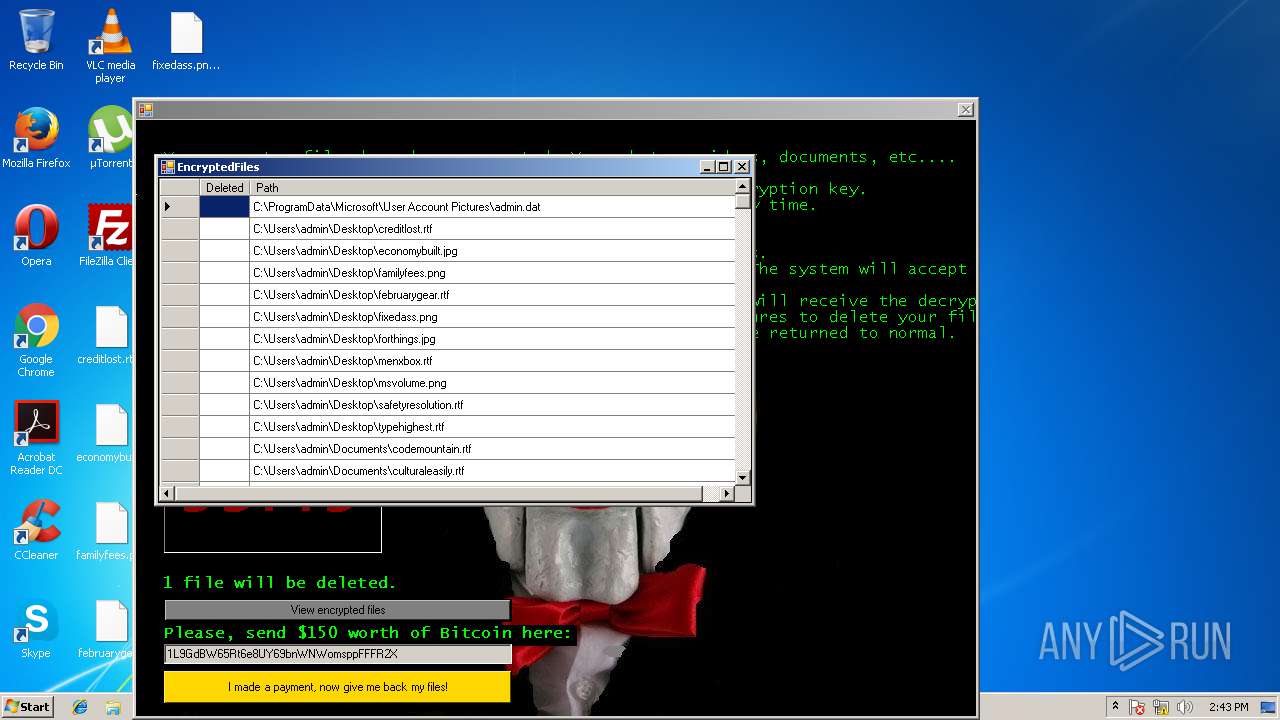The width and height of the screenshot is (1280, 720).
Task: Click the horizontal scrollbar track in the grid
Action: [x=712, y=493]
